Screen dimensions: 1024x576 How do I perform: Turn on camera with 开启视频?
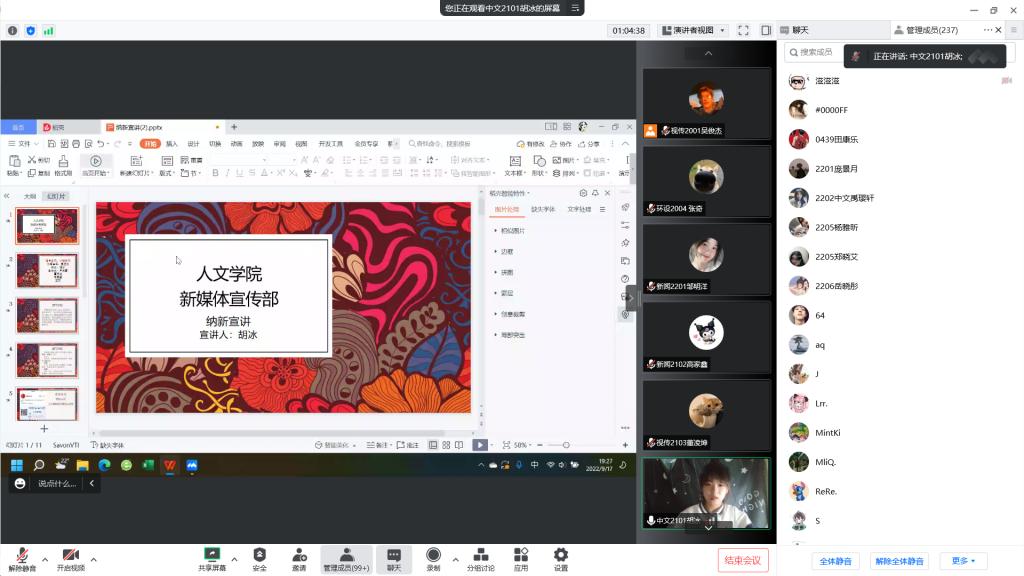[x=70, y=555]
